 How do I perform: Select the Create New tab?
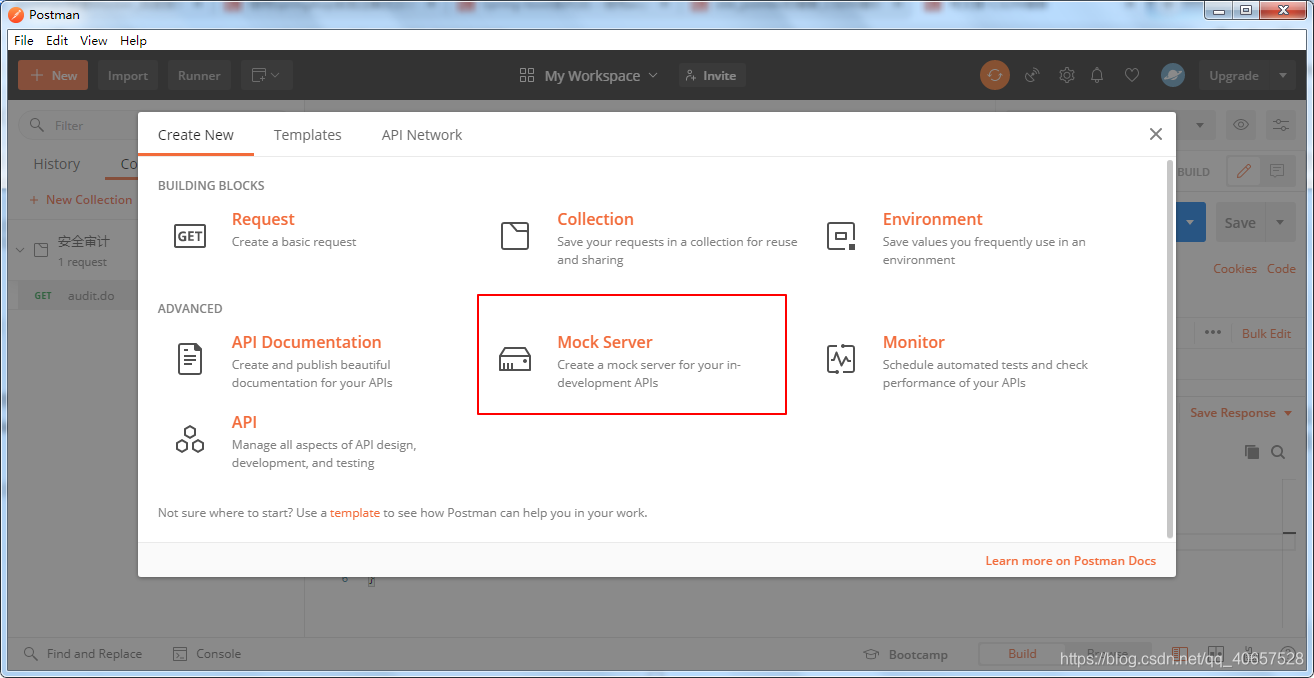pos(196,134)
